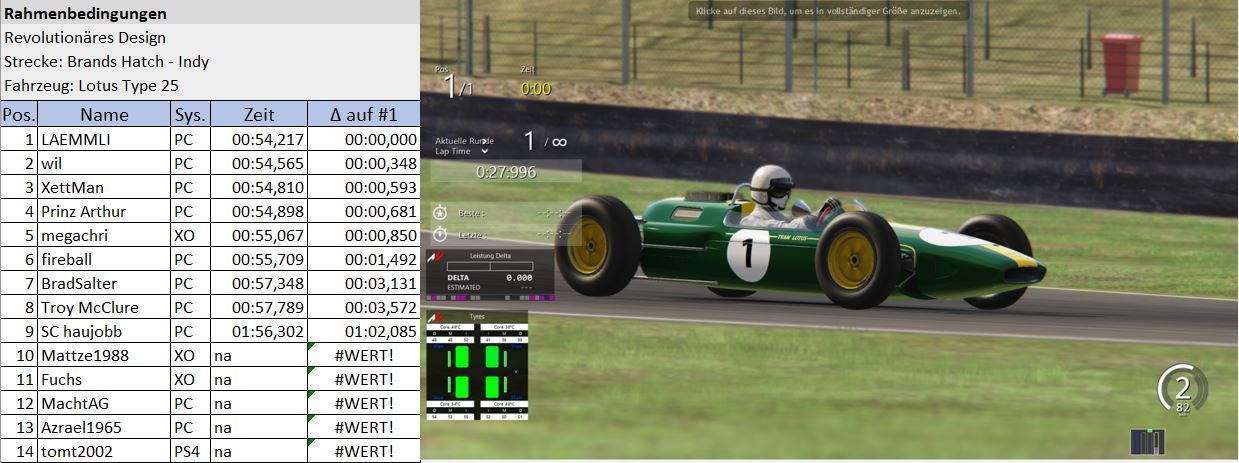
Task: Select the PS4 system cell for tomt2002
Action: (x=190, y=451)
